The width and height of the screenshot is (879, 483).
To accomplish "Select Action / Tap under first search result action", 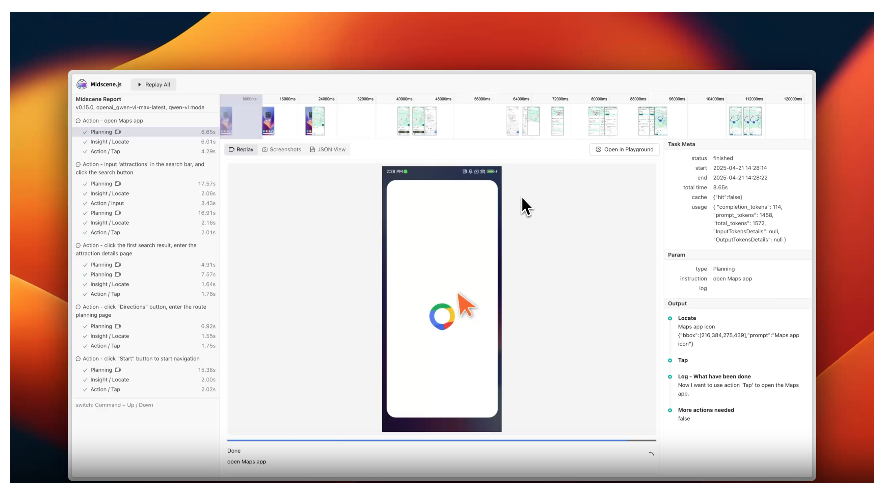I will [x=146, y=294].
